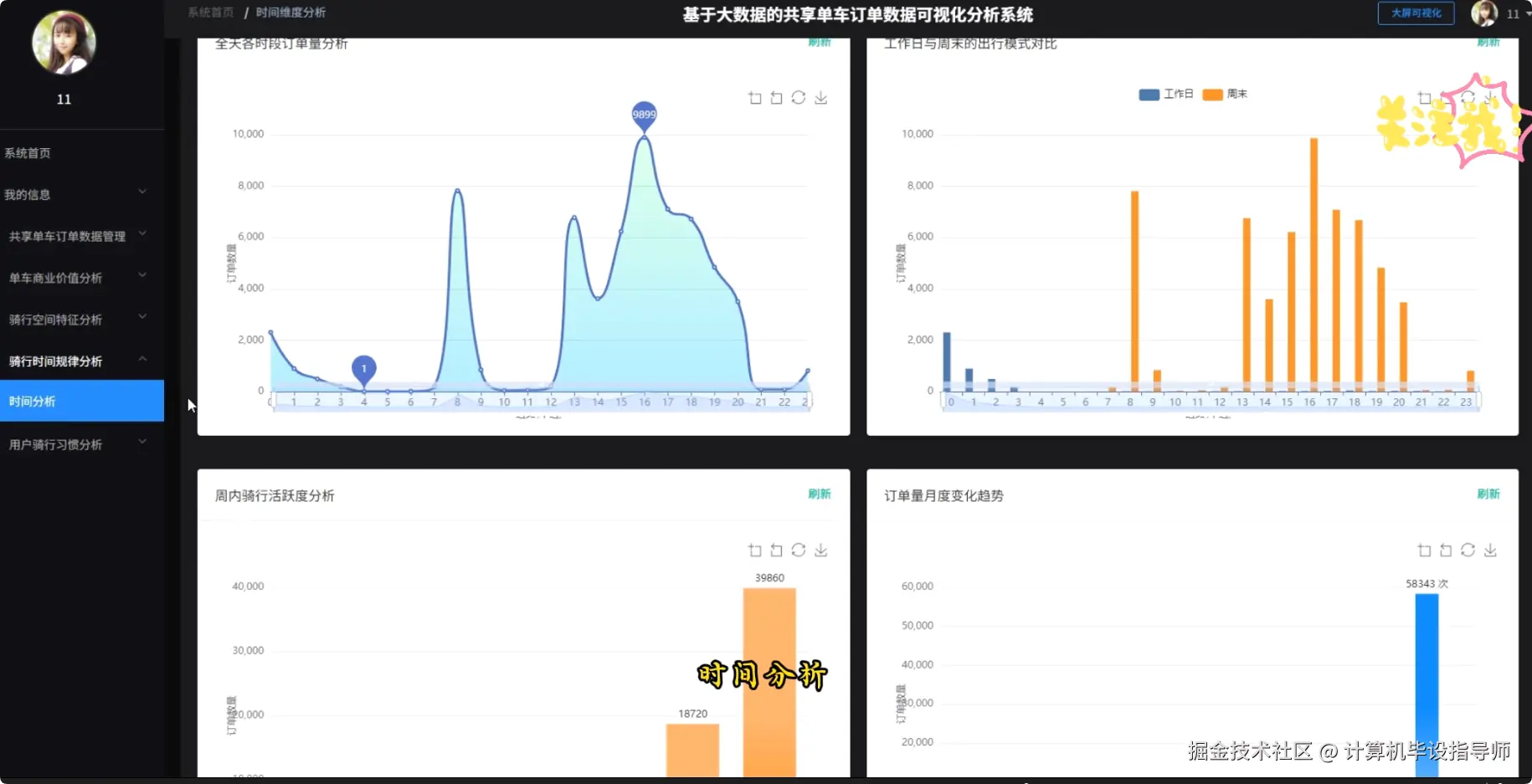Click area zoom icon in hourly orders chart
The image size is (1532, 784).
click(755, 98)
